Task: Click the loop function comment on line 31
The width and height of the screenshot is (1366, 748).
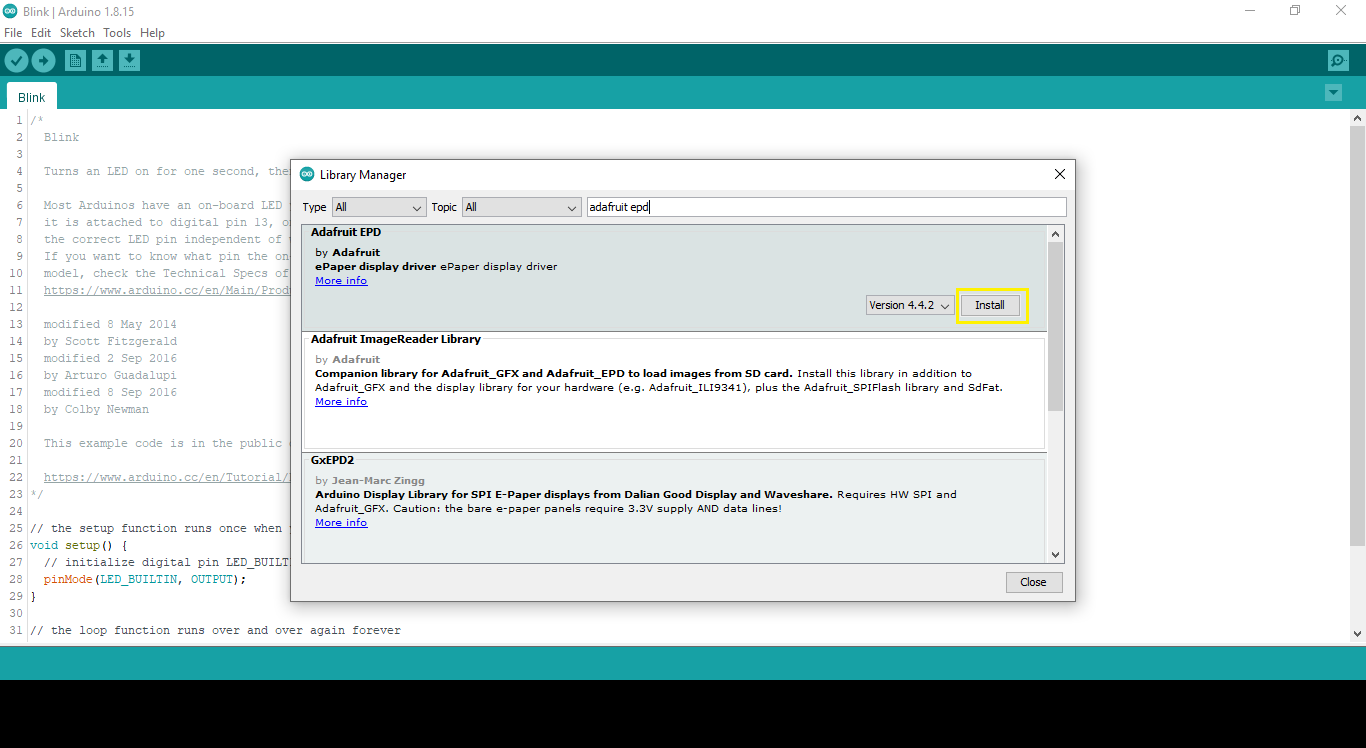Action: [215, 630]
